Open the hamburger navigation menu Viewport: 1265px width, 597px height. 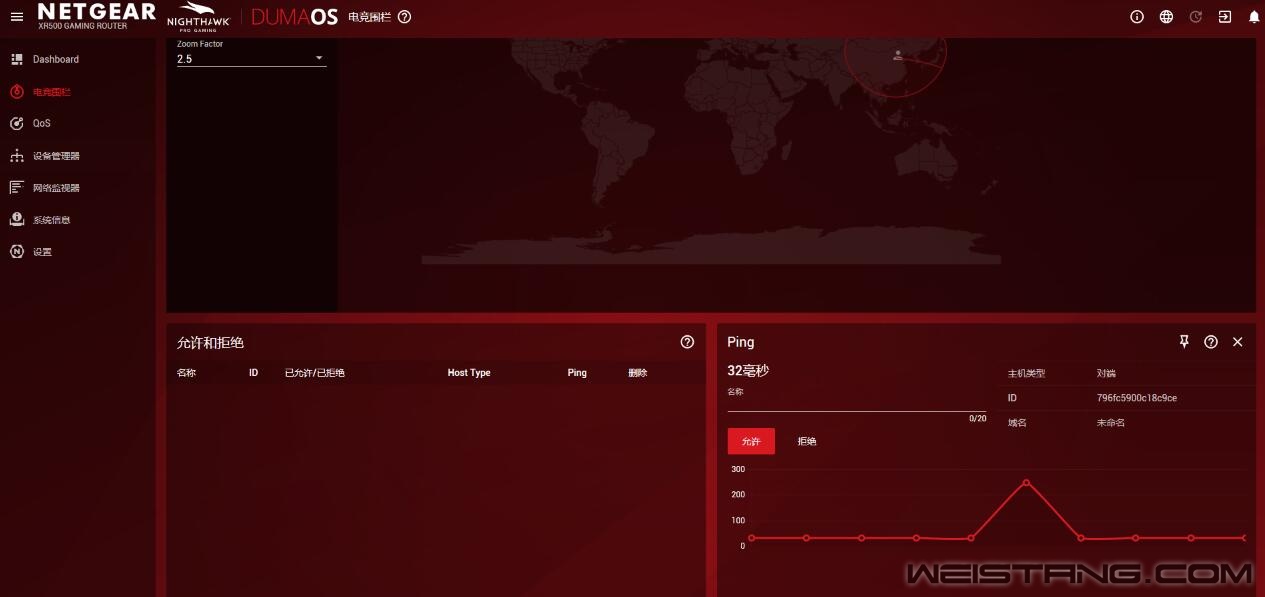click(16, 17)
